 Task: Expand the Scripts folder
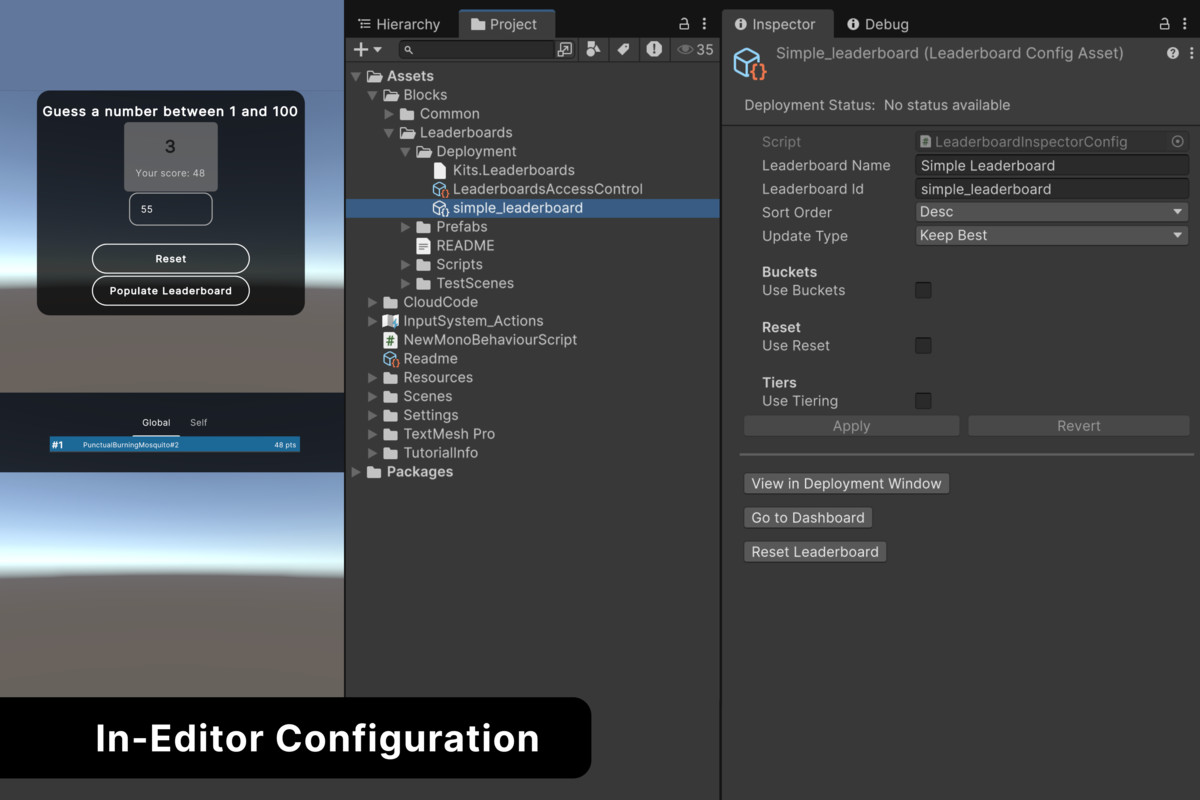click(406, 265)
